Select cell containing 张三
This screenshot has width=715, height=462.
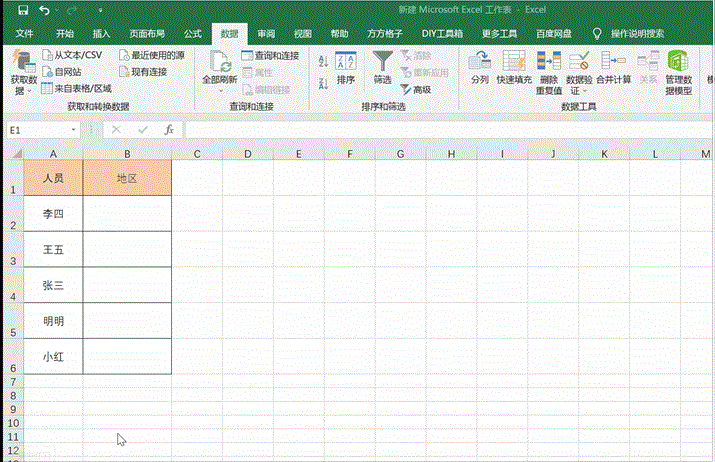point(53,285)
